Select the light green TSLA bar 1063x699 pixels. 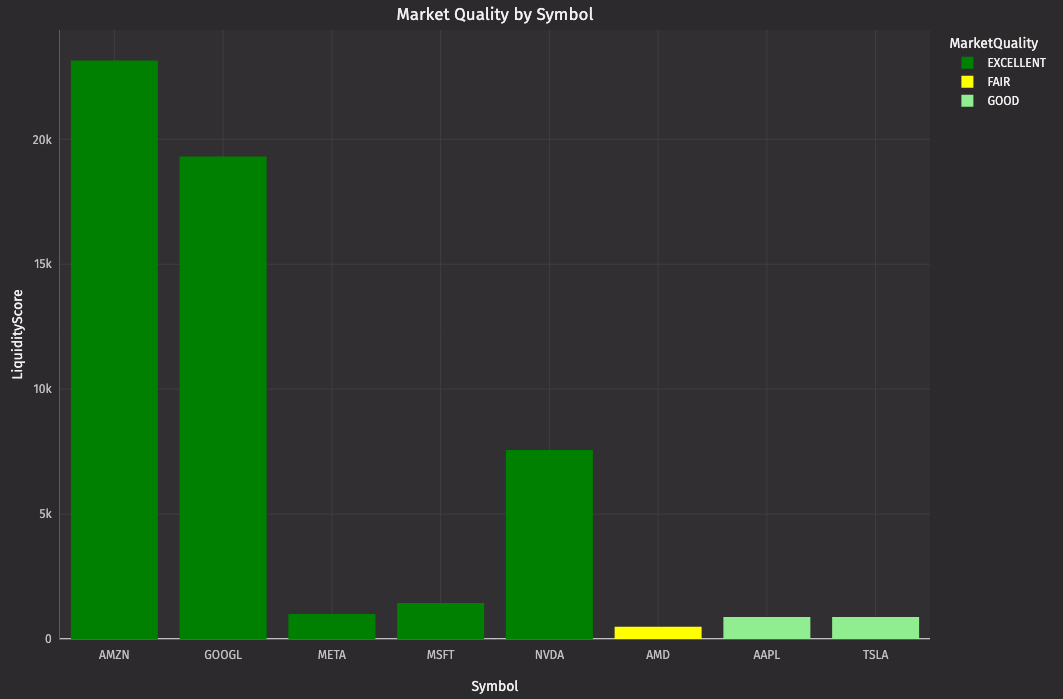point(875,627)
